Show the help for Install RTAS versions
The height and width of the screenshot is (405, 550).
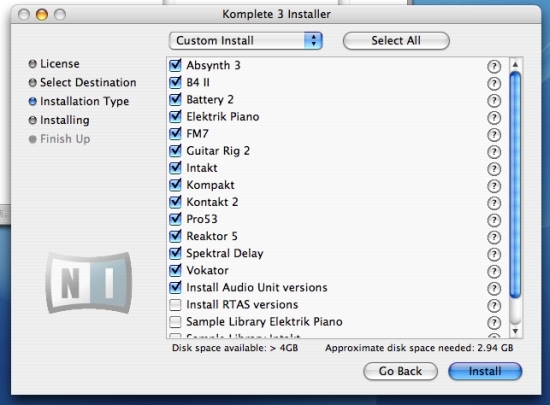click(x=494, y=306)
